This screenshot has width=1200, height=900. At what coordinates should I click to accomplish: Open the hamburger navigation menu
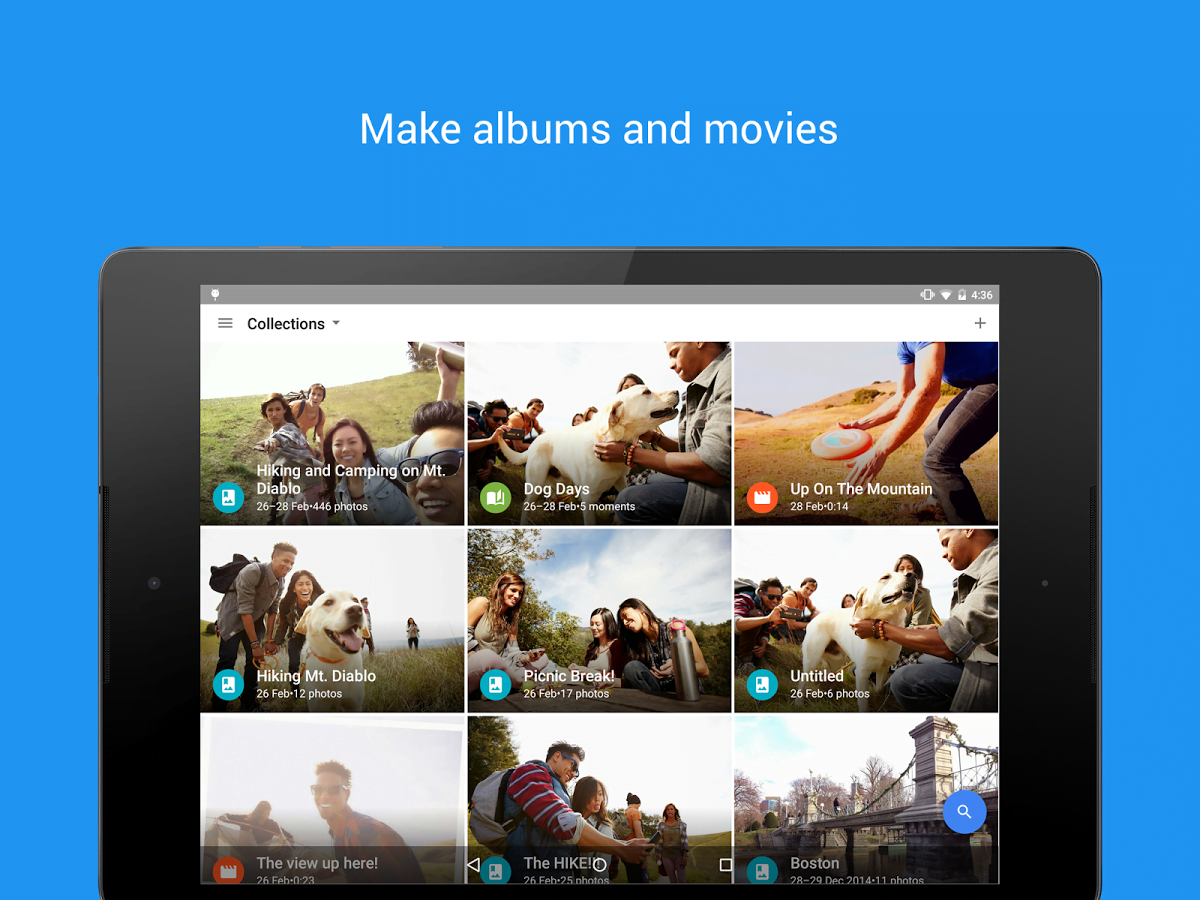coord(225,323)
